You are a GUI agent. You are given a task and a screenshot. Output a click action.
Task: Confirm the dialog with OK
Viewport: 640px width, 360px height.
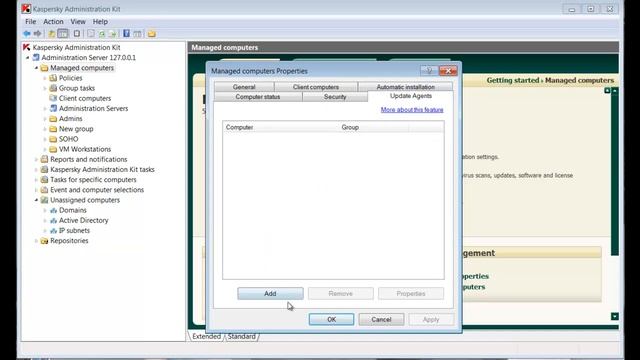pos(331,319)
